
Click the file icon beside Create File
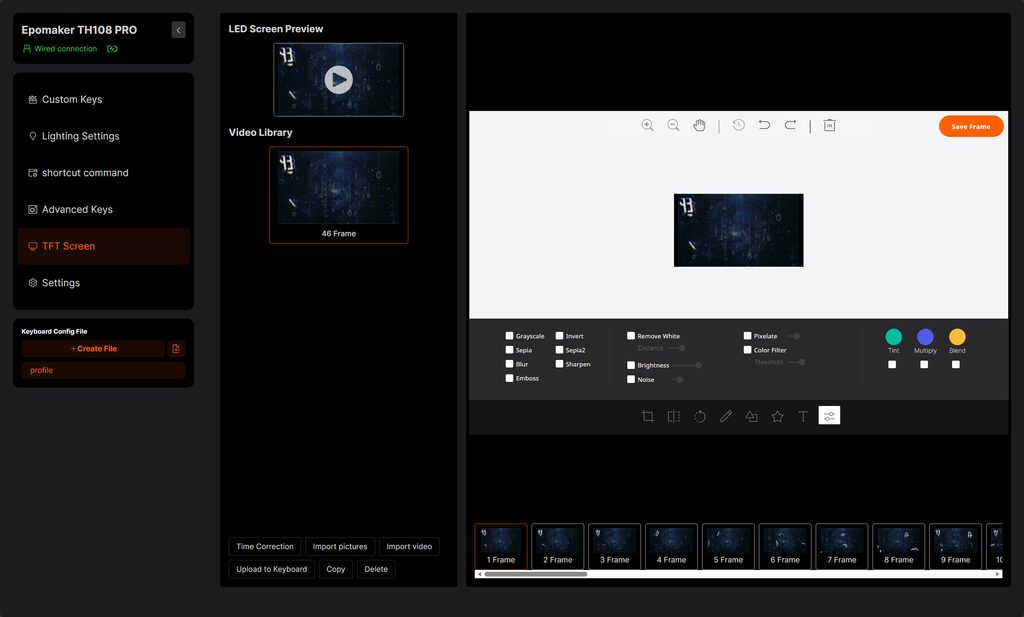tap(176, 349)
